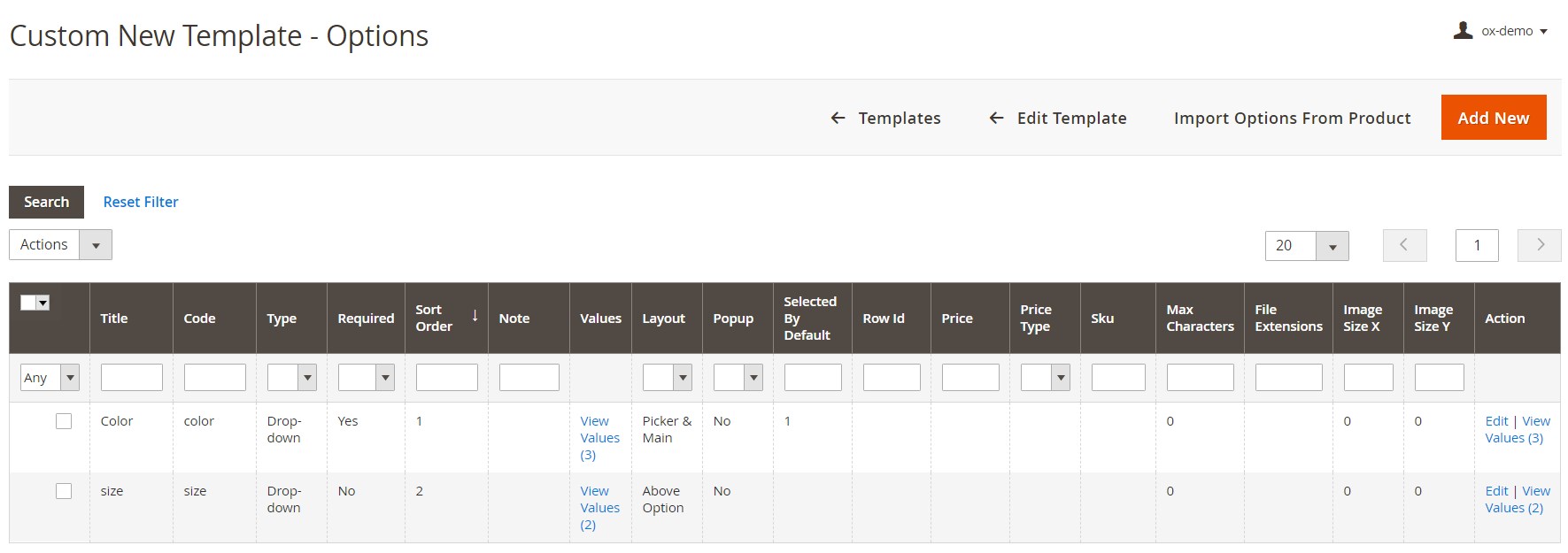The width and height of the screenshot is (1568, 553).
Task: Expand the Actions dropdown
Action: (x=96, y=245)
